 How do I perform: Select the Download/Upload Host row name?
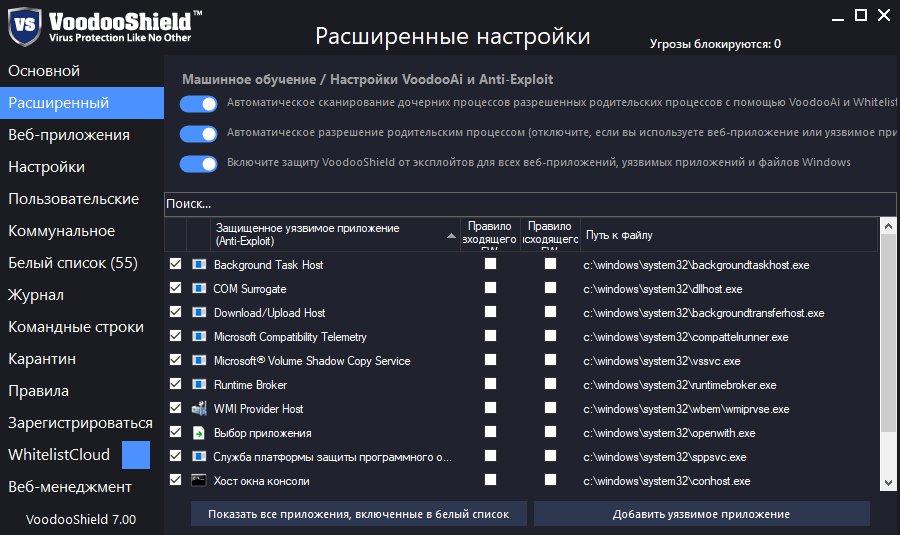coord(269,313)
